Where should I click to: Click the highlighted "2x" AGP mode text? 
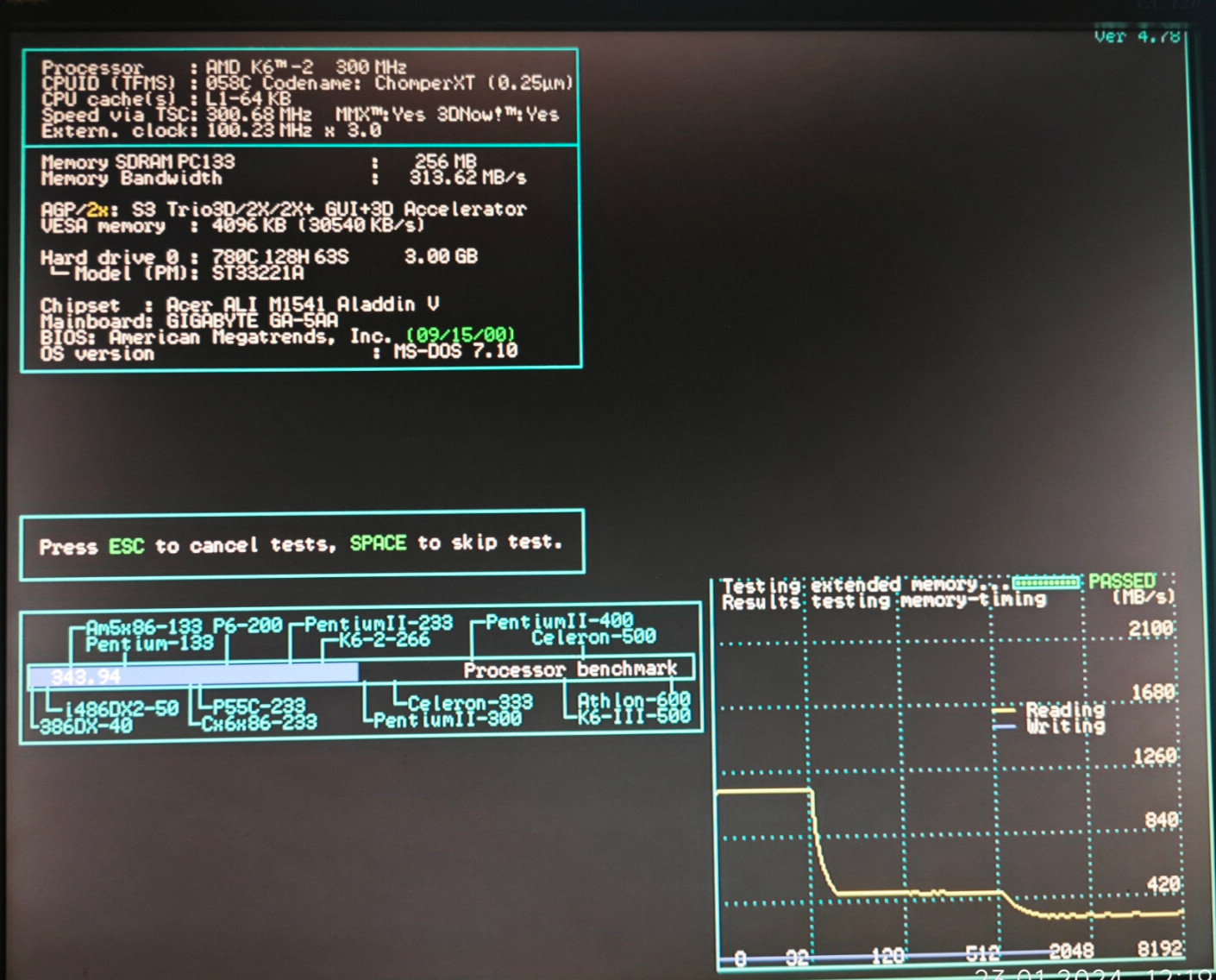click(97, 210)
